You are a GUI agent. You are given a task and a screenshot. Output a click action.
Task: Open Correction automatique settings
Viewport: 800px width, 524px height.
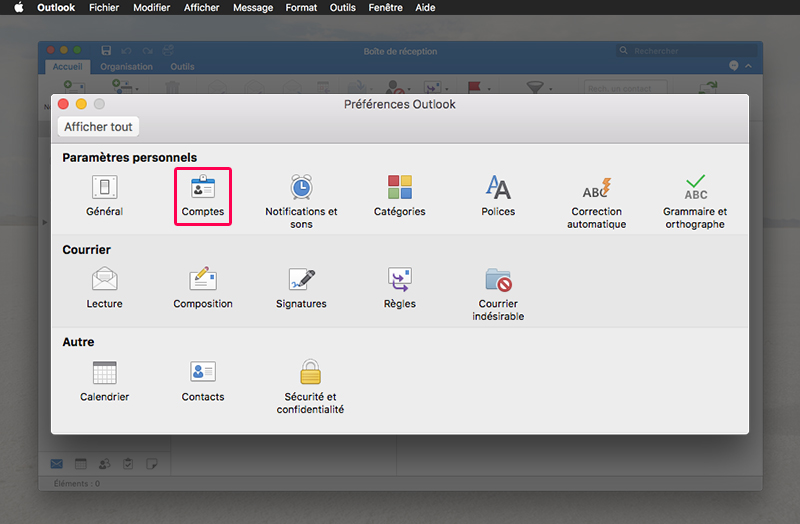pos(596,203)
